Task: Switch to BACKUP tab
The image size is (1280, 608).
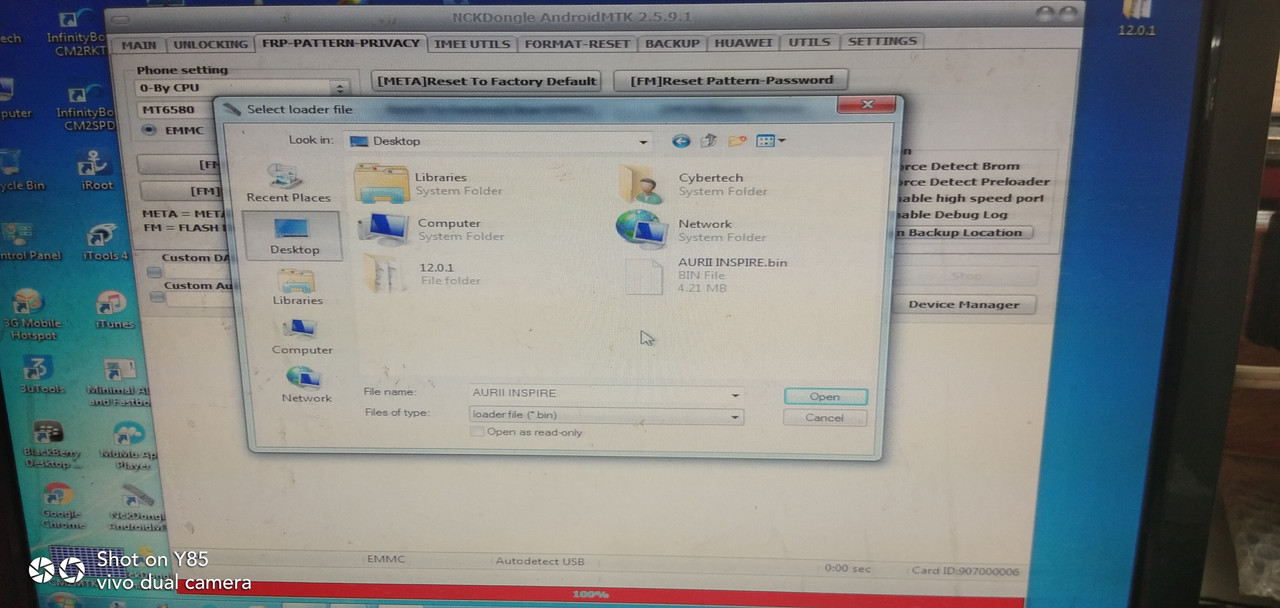Action: pyautogui.click(x=672, y=43)
